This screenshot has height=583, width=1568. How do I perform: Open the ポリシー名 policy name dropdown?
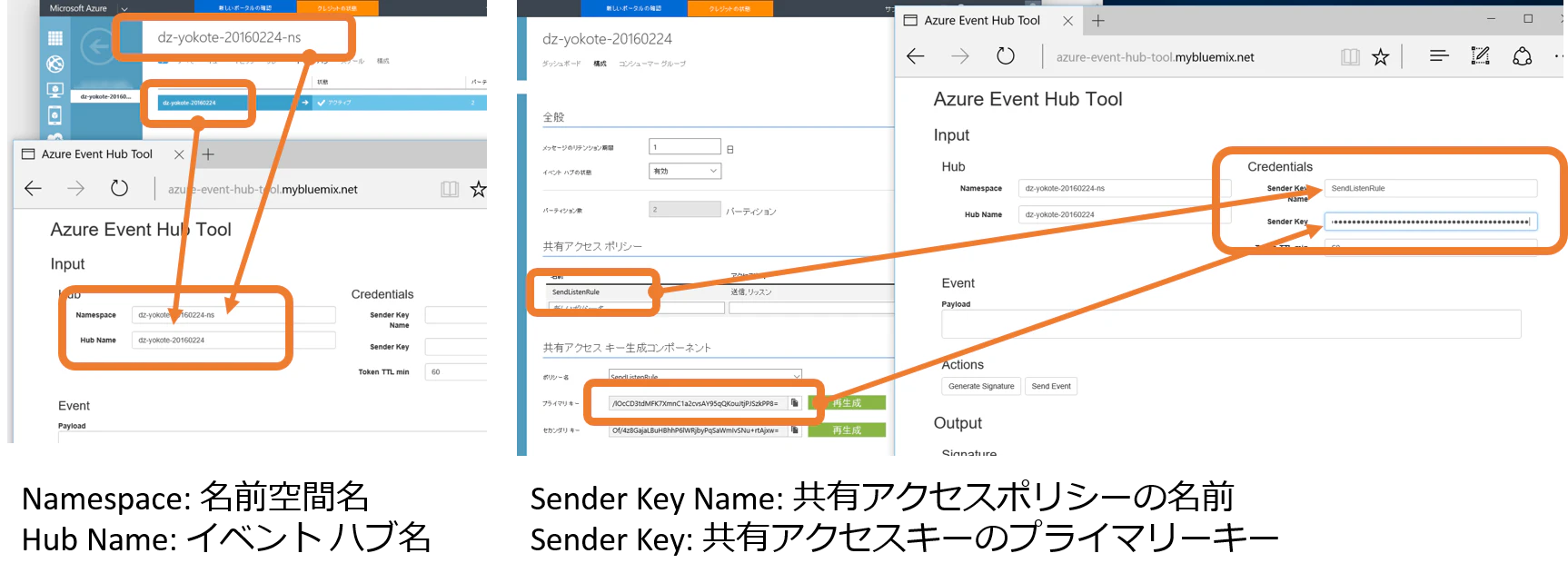coord(706,375)
